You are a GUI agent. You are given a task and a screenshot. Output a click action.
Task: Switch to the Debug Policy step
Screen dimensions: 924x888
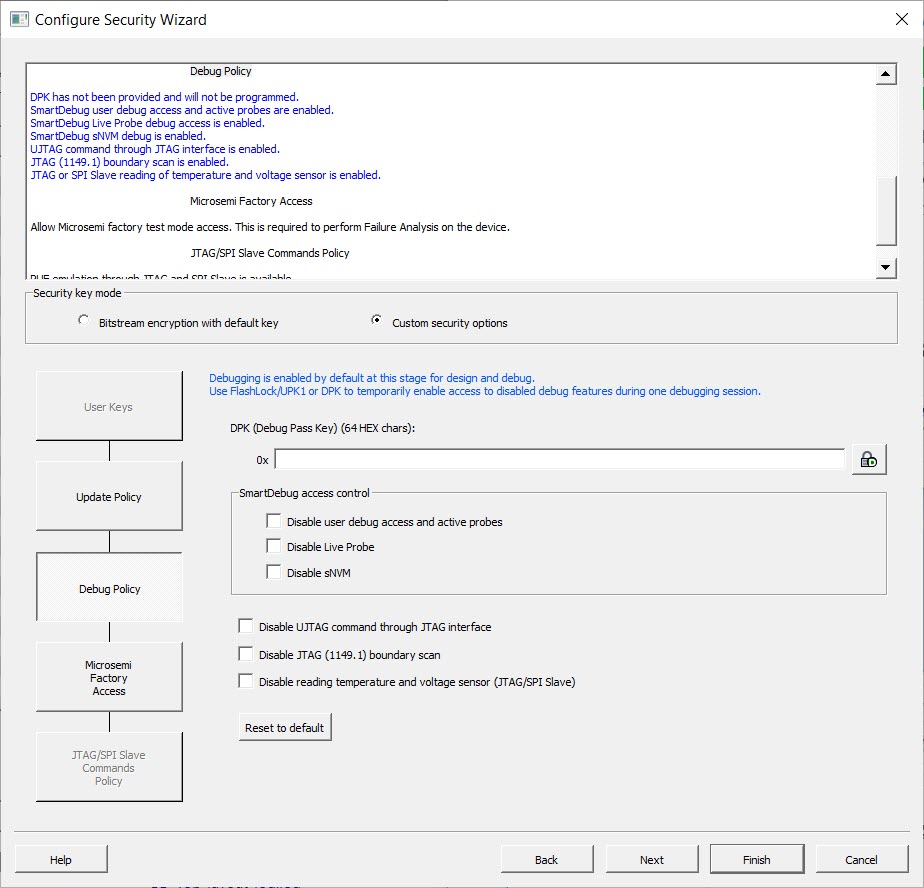(x=109, y=588)
